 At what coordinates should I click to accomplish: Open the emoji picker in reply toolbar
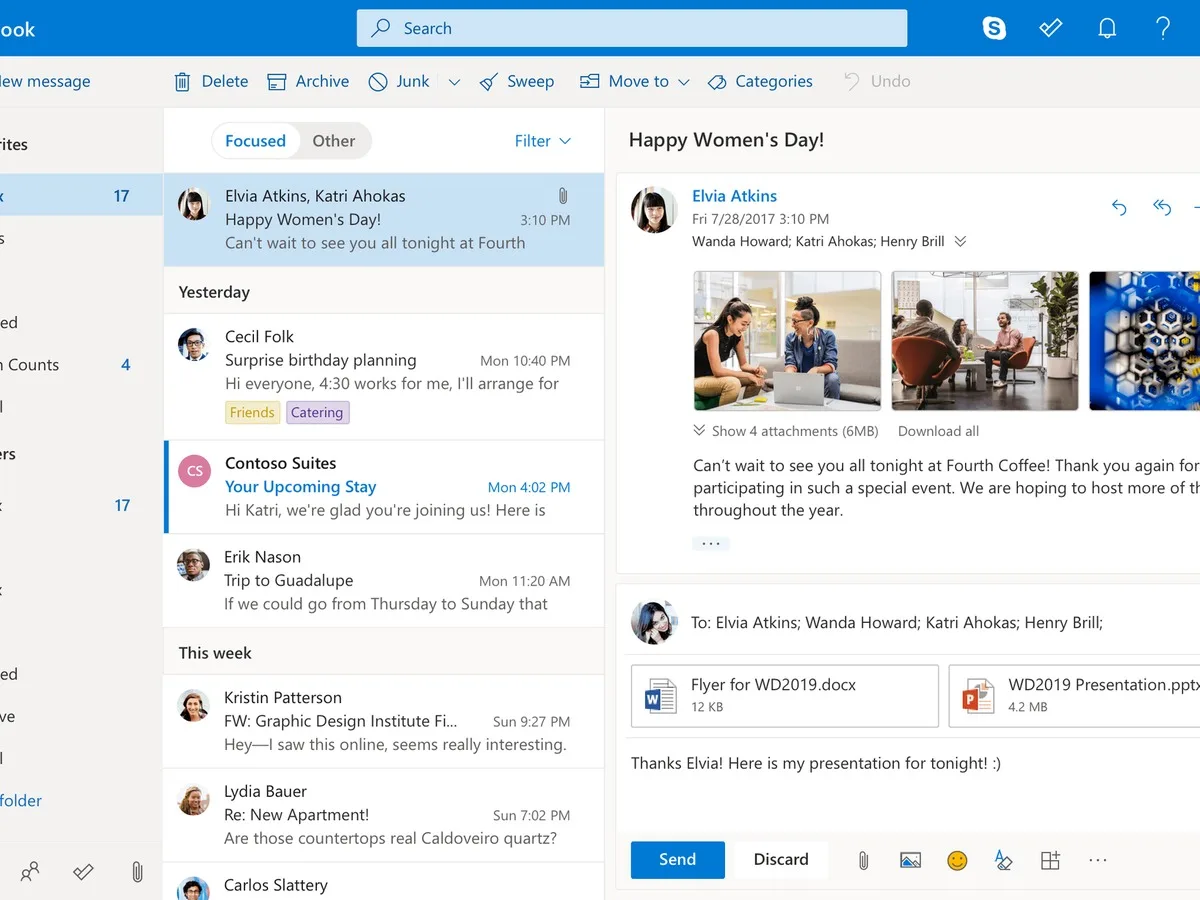tap(957, 860)
